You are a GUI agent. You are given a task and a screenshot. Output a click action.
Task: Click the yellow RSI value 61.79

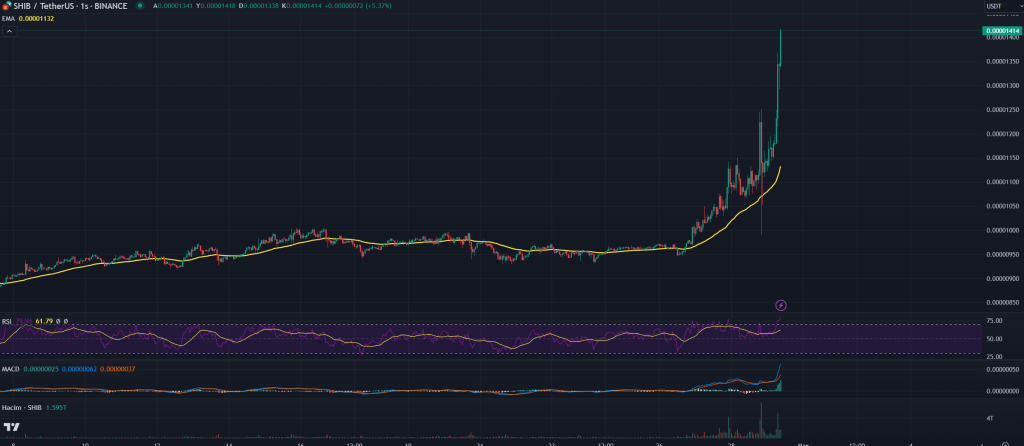(x=44, y=321)
